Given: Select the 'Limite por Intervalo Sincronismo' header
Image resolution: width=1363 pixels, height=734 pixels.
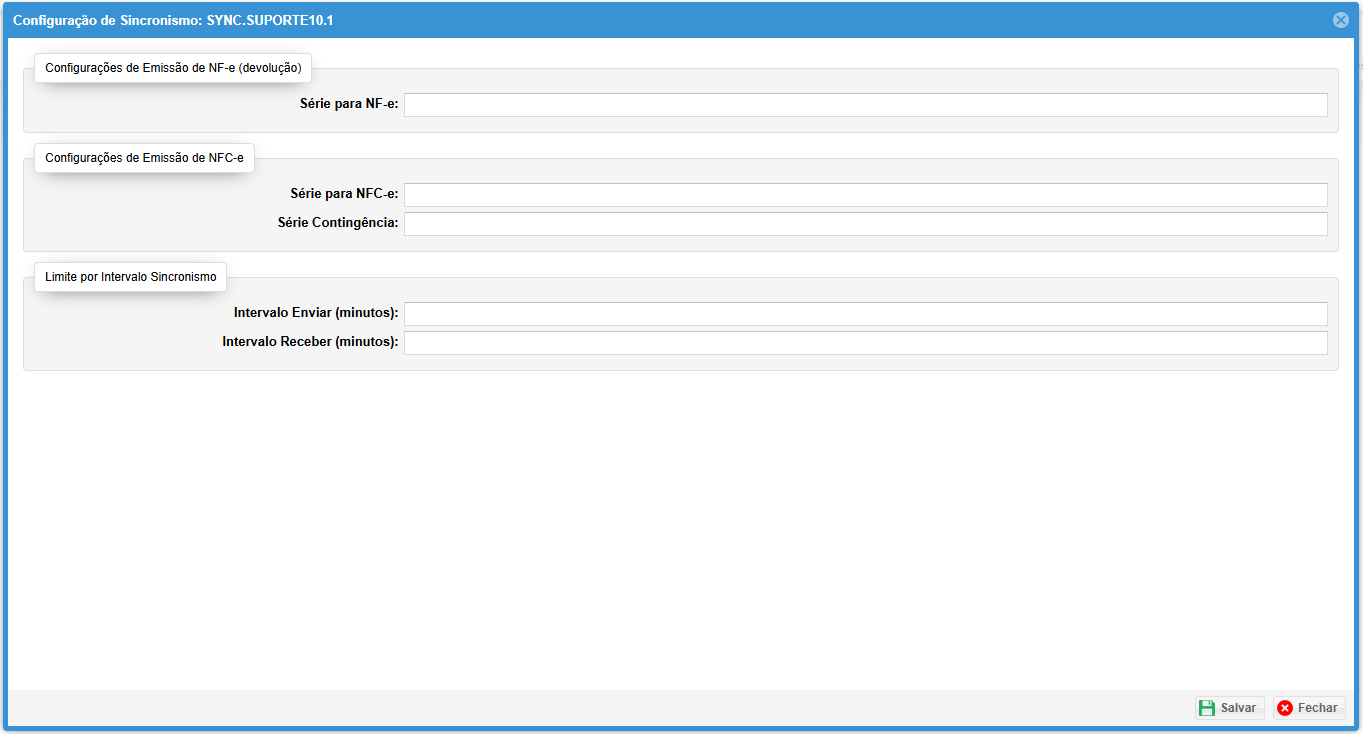Looking at the screenshot, I should (x=130, y=277).
